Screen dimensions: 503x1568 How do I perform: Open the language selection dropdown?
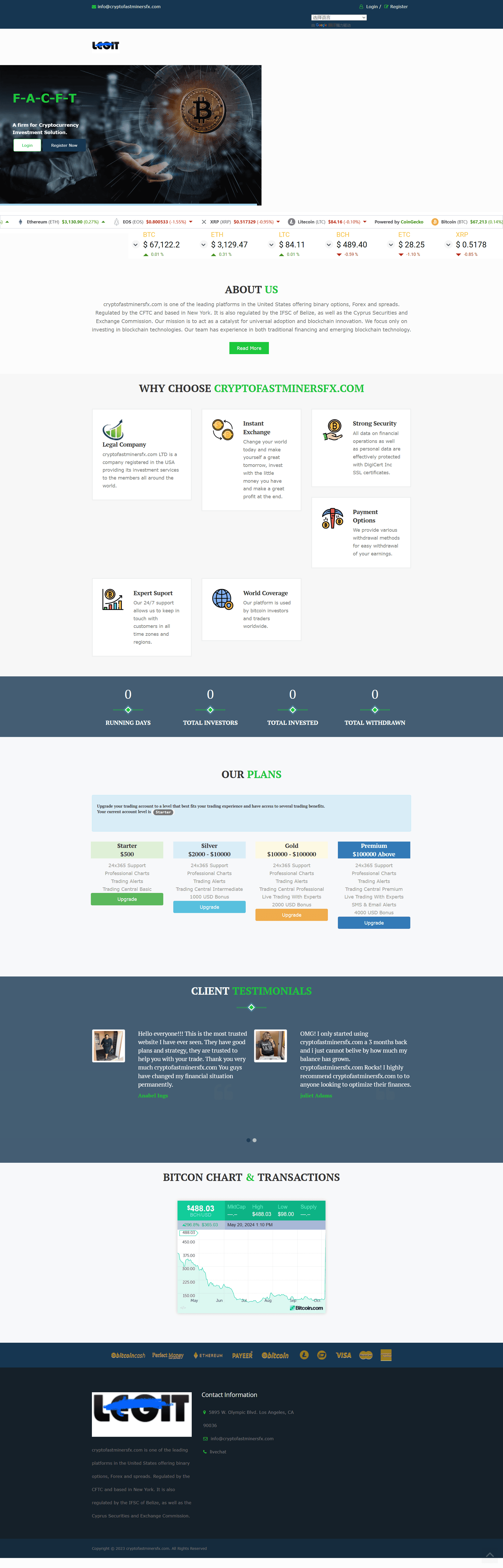click(x=339, y=18)
